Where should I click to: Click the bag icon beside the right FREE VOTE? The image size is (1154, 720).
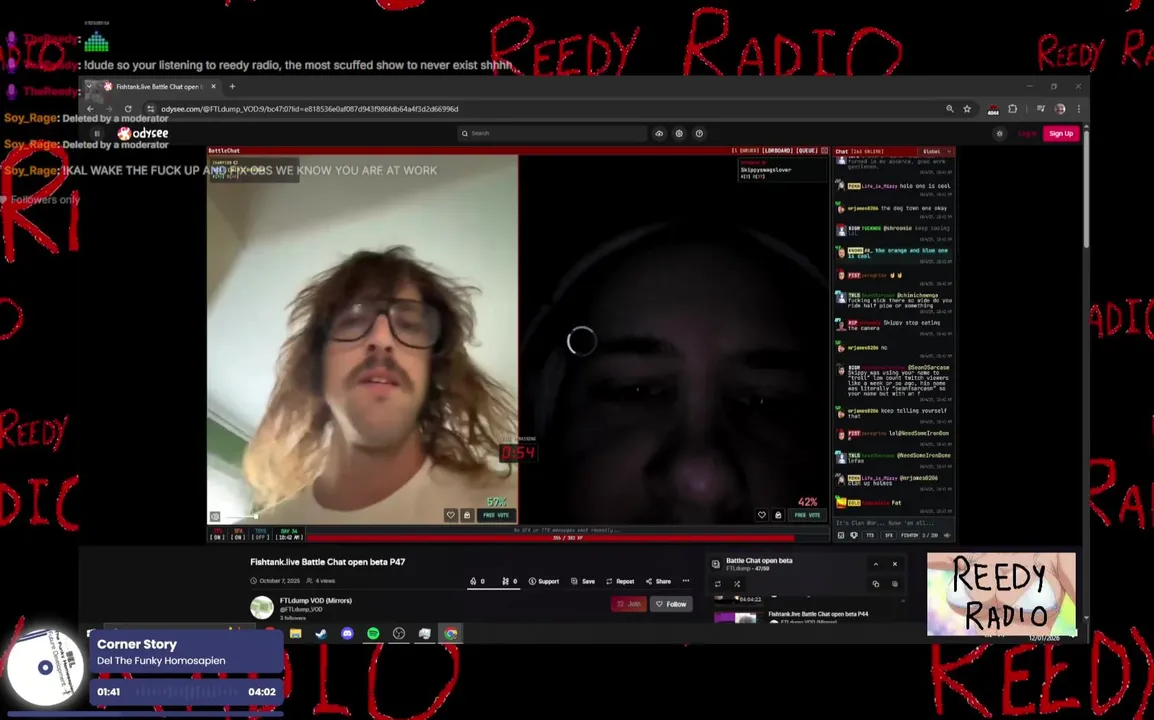778,515
